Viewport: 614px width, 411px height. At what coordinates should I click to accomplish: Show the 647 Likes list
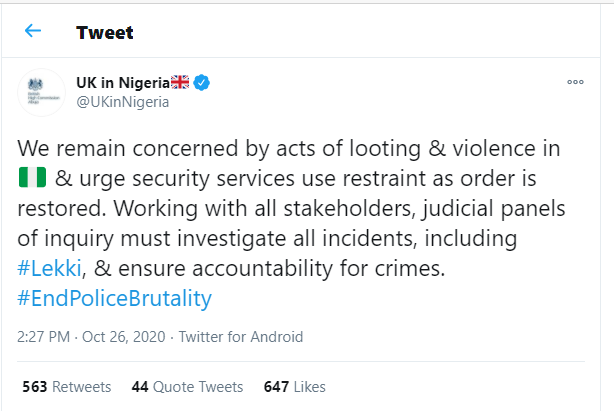click(x=294, y=386)
